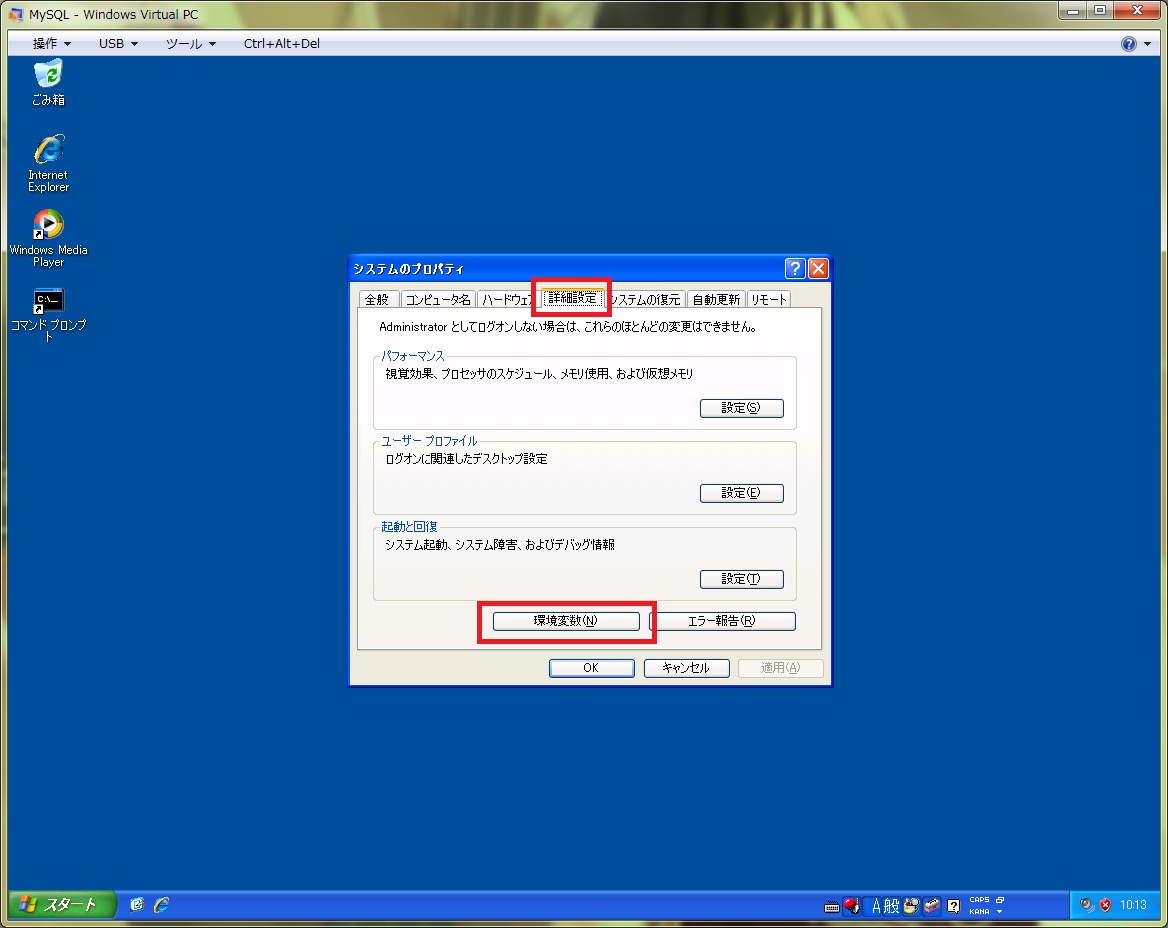Select the 詳細設定 tab
The width and height of the screenshot is (1168, 928).
pos(572,298)
